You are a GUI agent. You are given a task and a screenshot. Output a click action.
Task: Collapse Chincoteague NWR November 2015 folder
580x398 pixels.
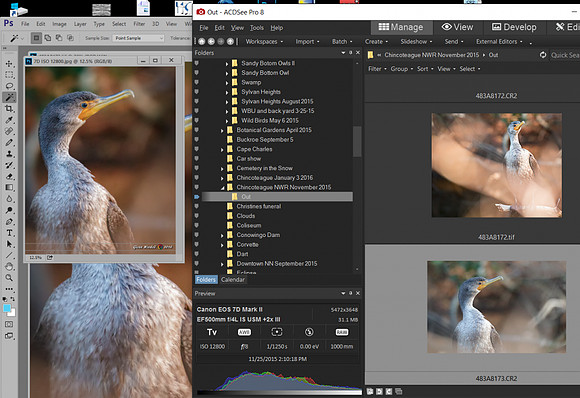point(223,188)
